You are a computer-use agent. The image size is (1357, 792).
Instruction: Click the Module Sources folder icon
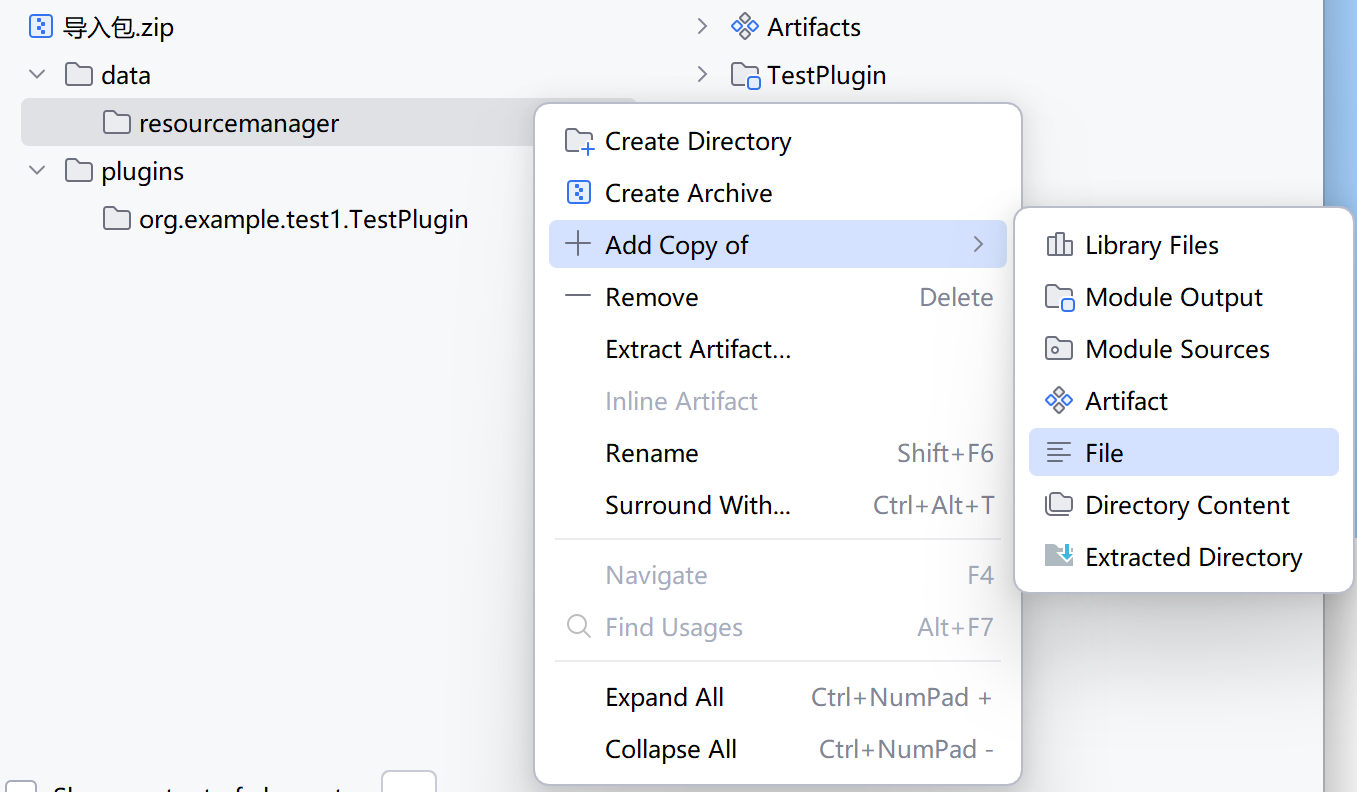pyautogui.click(x=1058, y=349)
